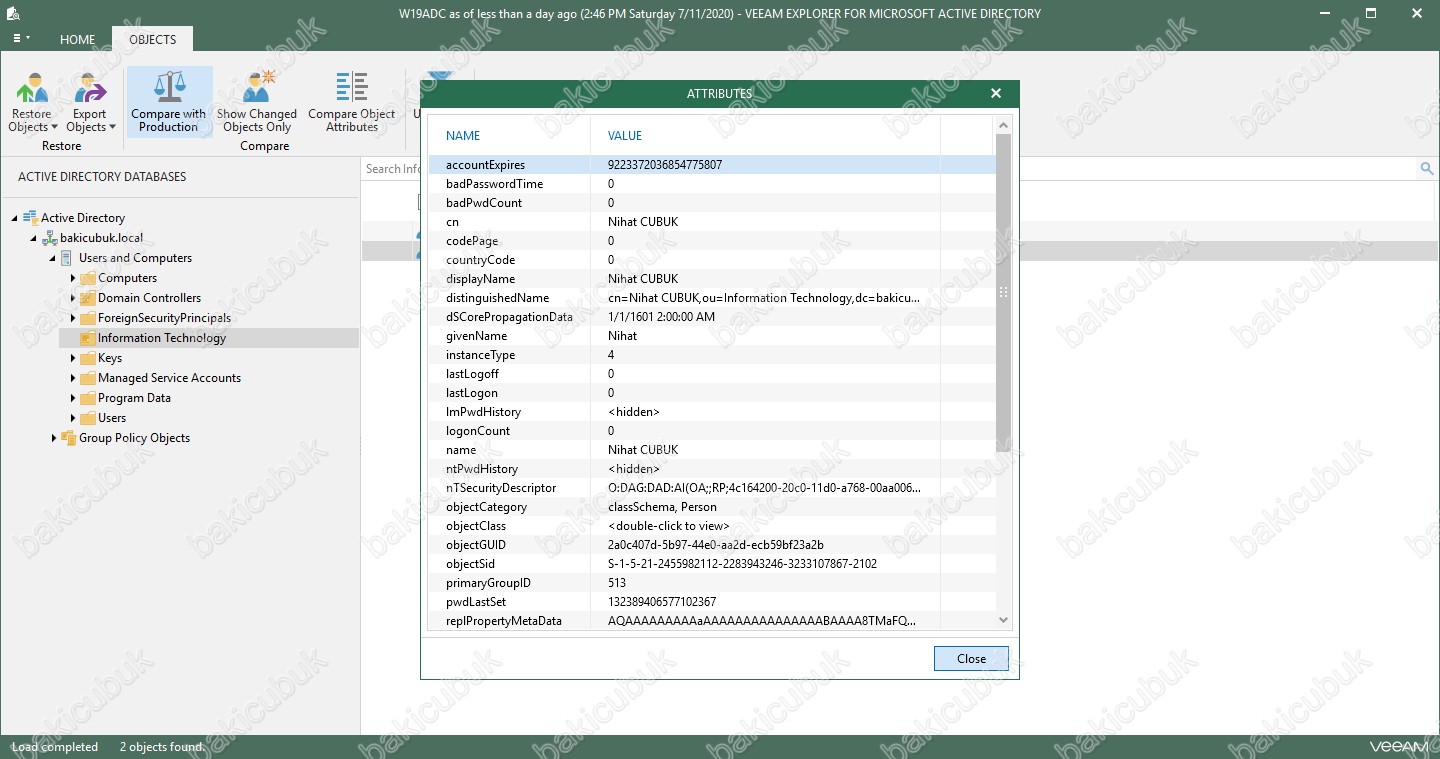The image size is (1440, 759).
Task: Select the badPasswordTime attribute row
Action: pos(712,184)
